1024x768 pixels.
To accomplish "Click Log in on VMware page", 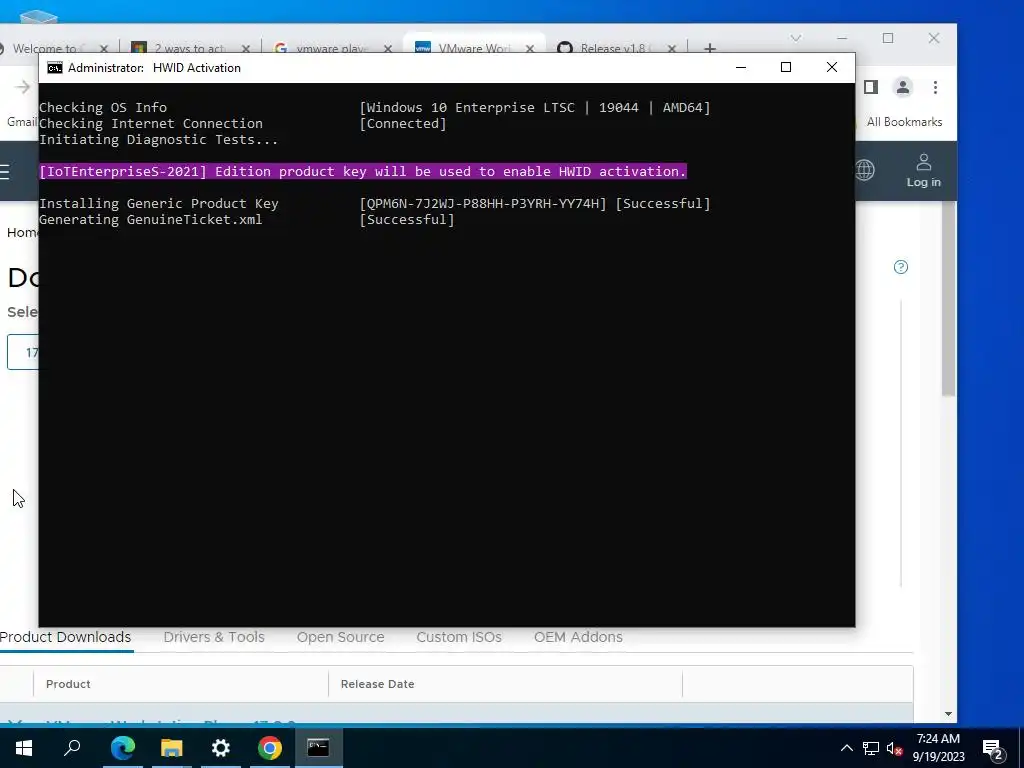I will click(x=923, y=170).
